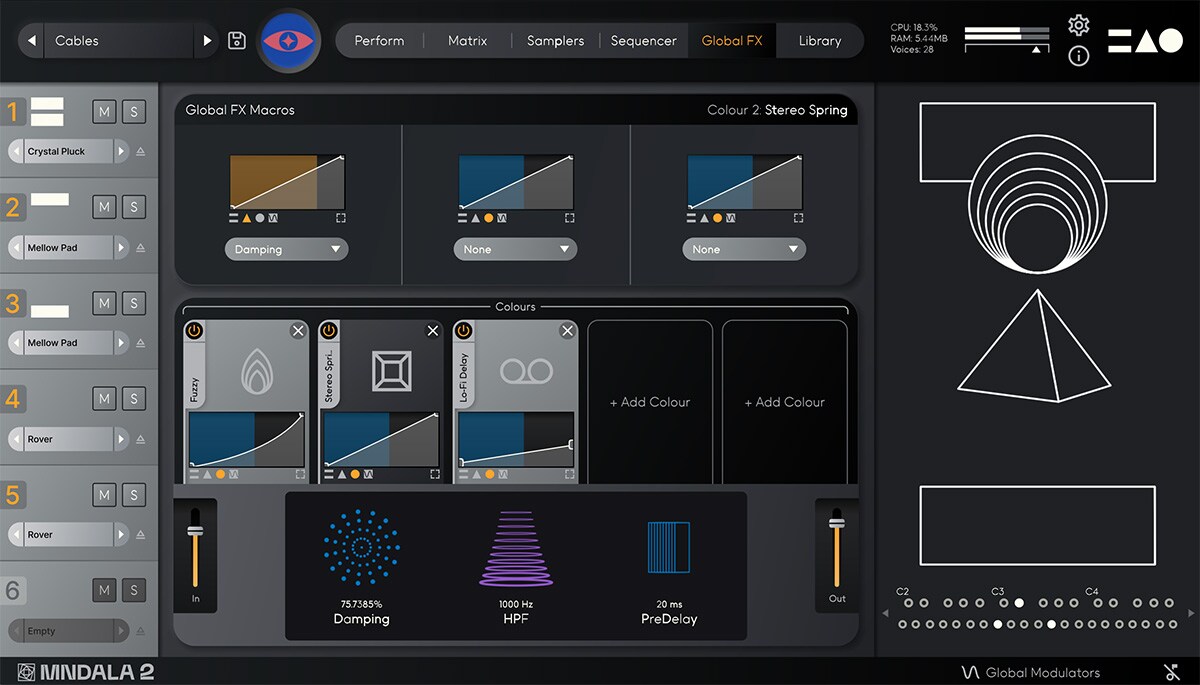Save the Cables preset with disk icon
The height and width of the screenshot is (685, 1200).
pyautogui.click(x=237, y=41)
